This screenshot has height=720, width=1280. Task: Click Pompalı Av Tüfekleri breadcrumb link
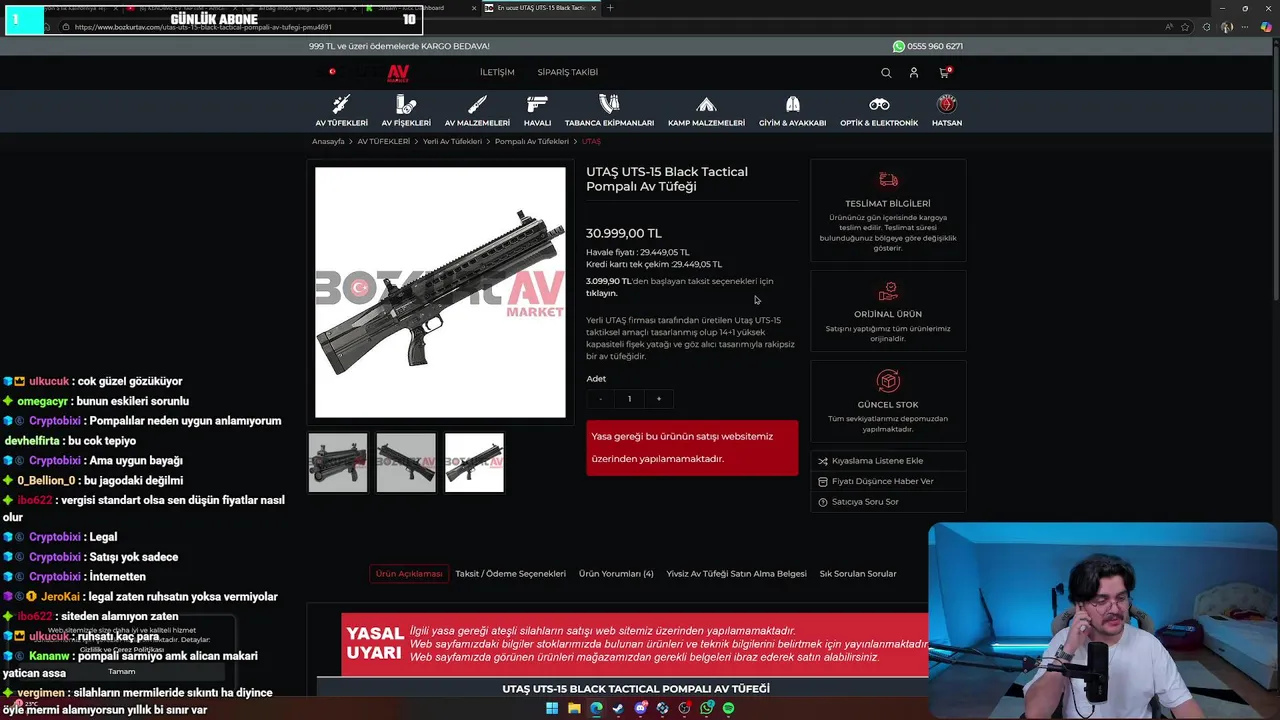pos(531,142)
